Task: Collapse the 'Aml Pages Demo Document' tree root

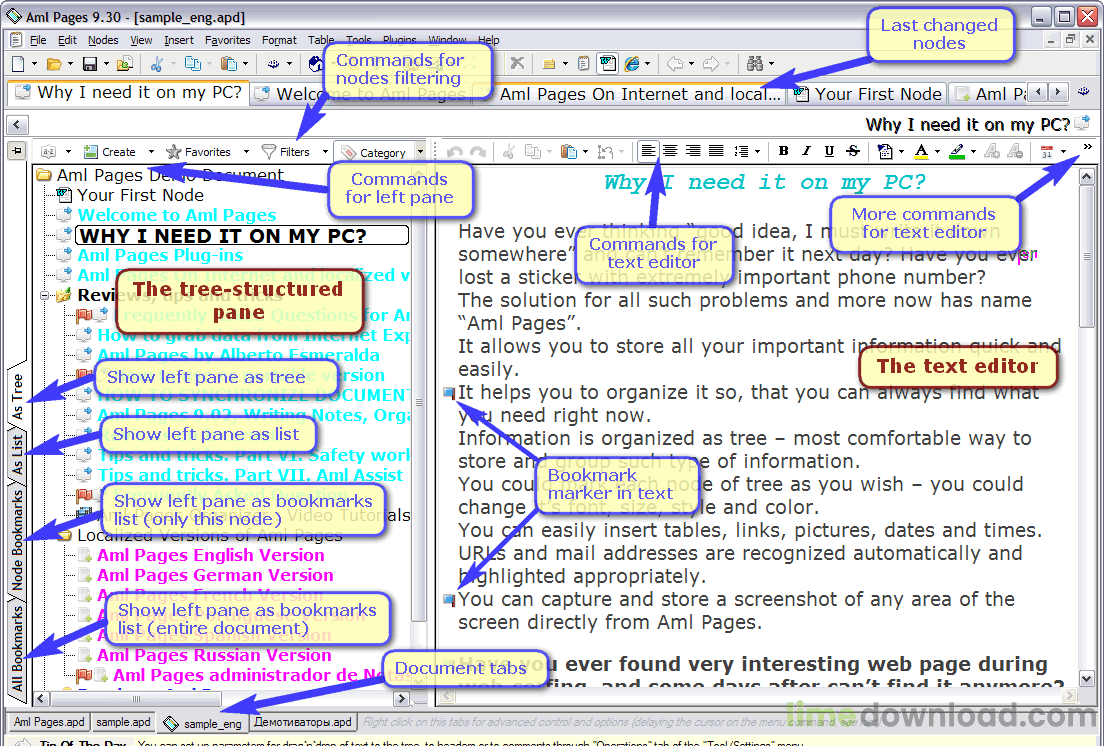Action: click(x=43, y=174)
